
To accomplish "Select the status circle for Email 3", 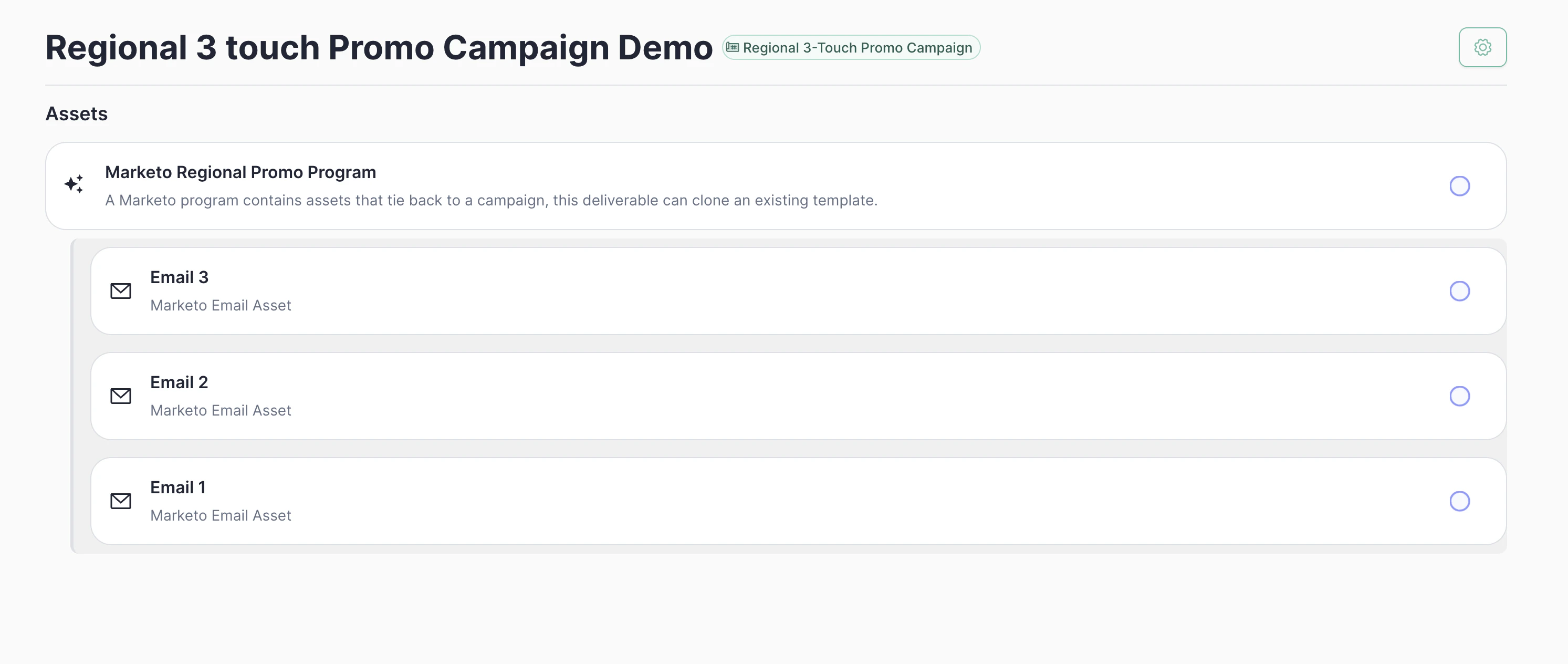I will click(x=1460, y=291).
